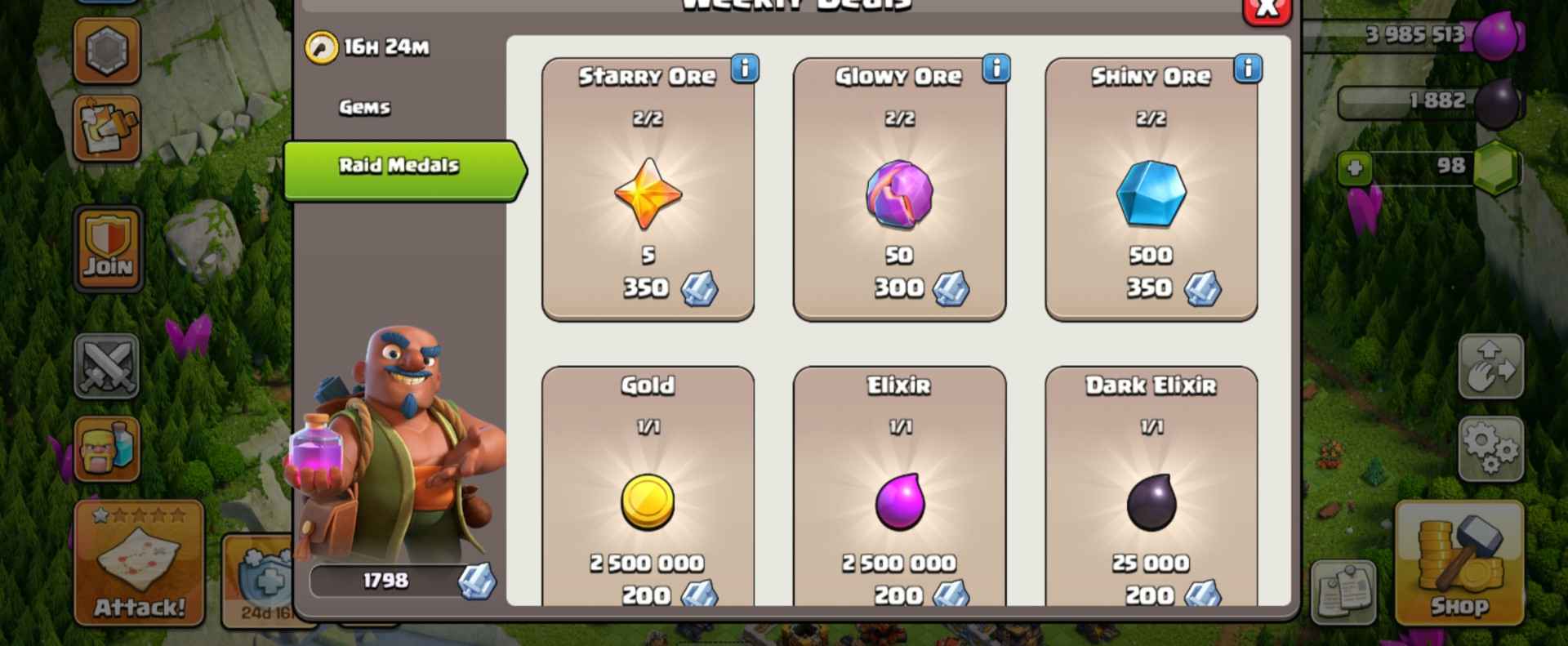Buy Starry Ore for 350 medals
1568x646 pixels.
[648, 189]
